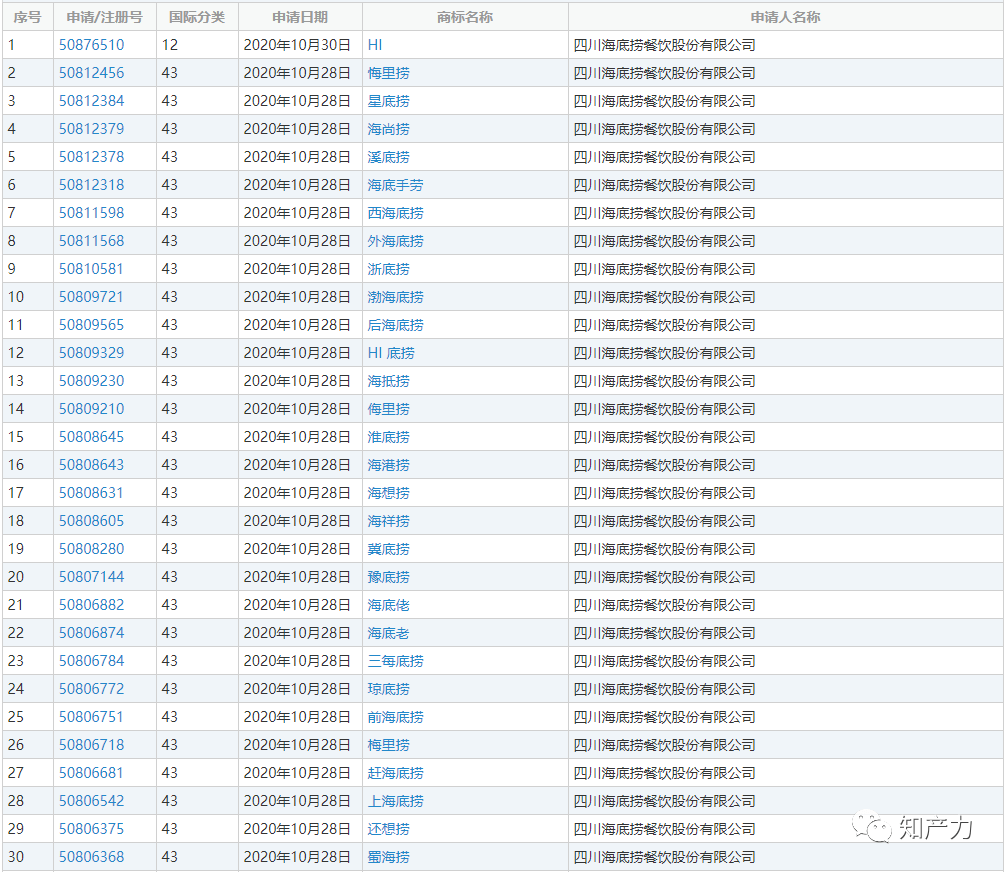
Task: Open the 三每底捞 trademark entry
Action: (396, 661)
